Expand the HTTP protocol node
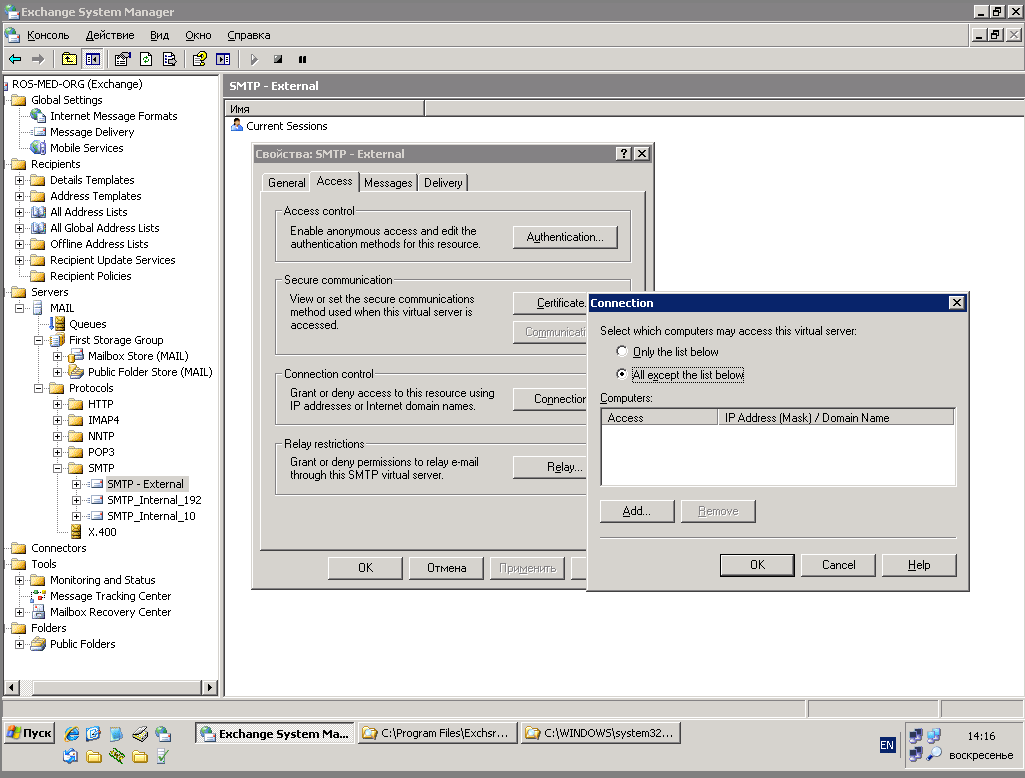The width and height of the screenshot is (1025, 778). click(x=58, y=404)
